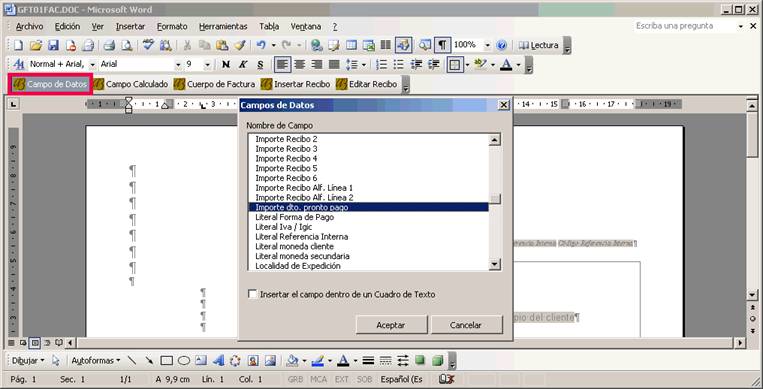Insert WordArt from the Drawing toolbar
This screenshot has width=763, height=389.
pyautogui.click(x=218, y=361)
